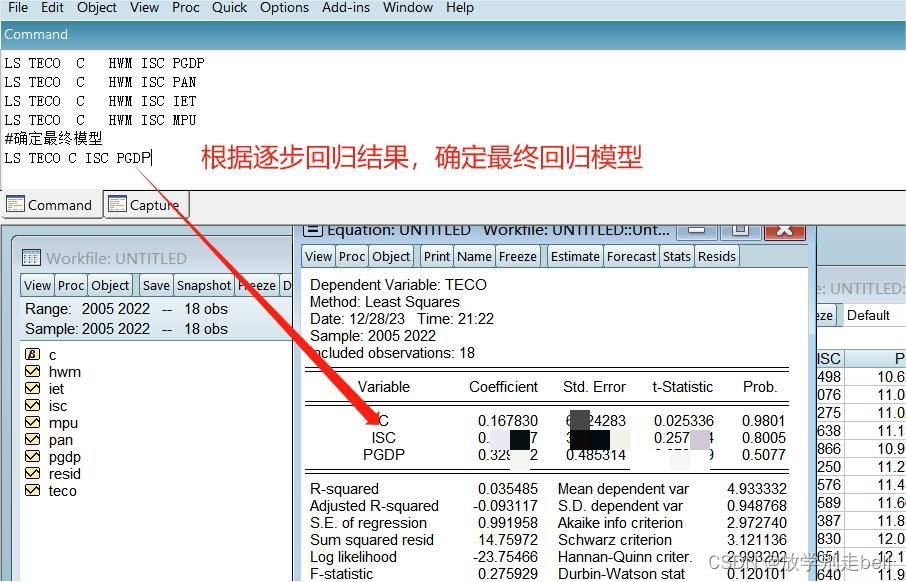Click Object in the Workfile toolbar
Image resolution: width=906 pixels, height=582 pixels.
(110, 286)
